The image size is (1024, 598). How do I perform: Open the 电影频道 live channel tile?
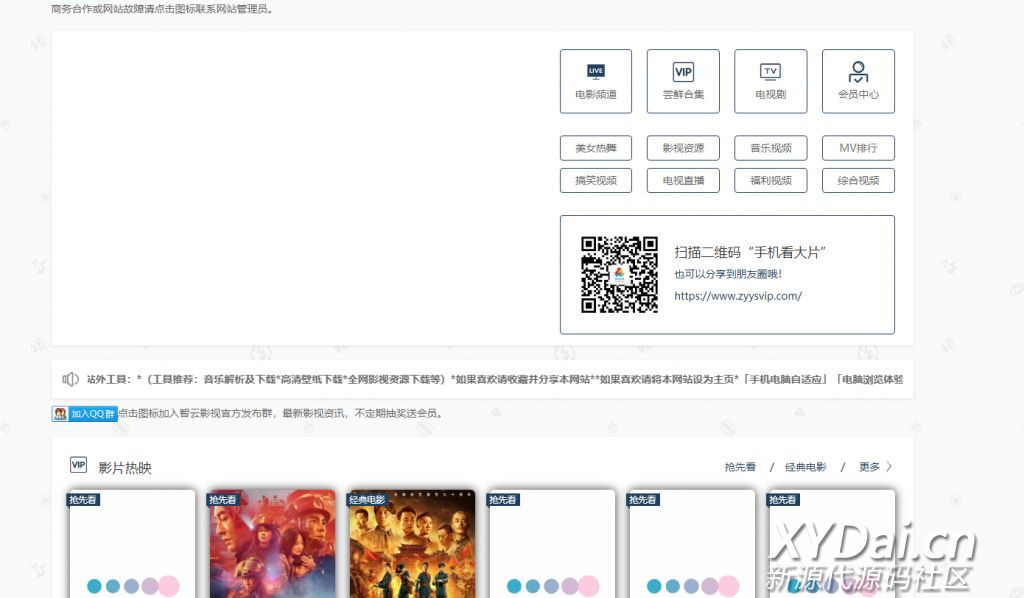pos(596,82)
